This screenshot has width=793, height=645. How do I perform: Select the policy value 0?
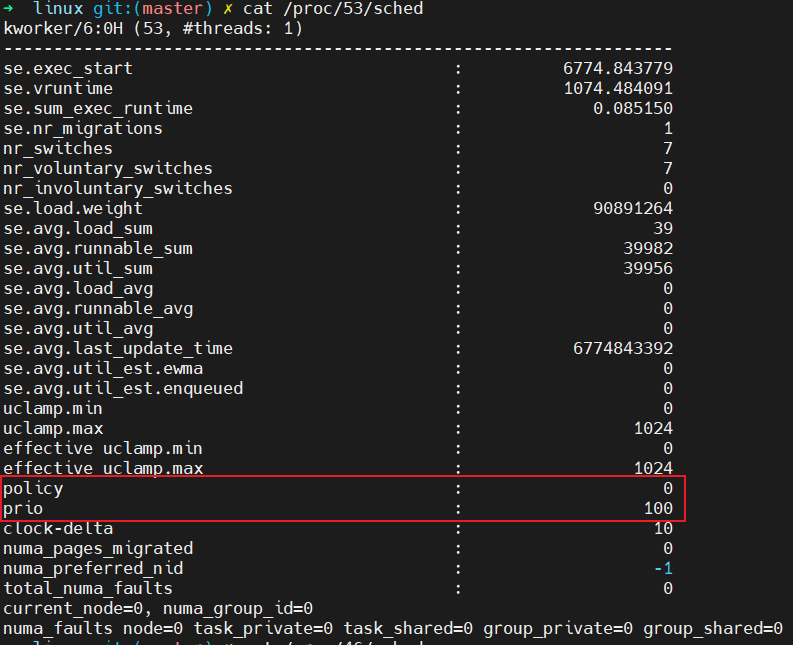pos(668,489)
